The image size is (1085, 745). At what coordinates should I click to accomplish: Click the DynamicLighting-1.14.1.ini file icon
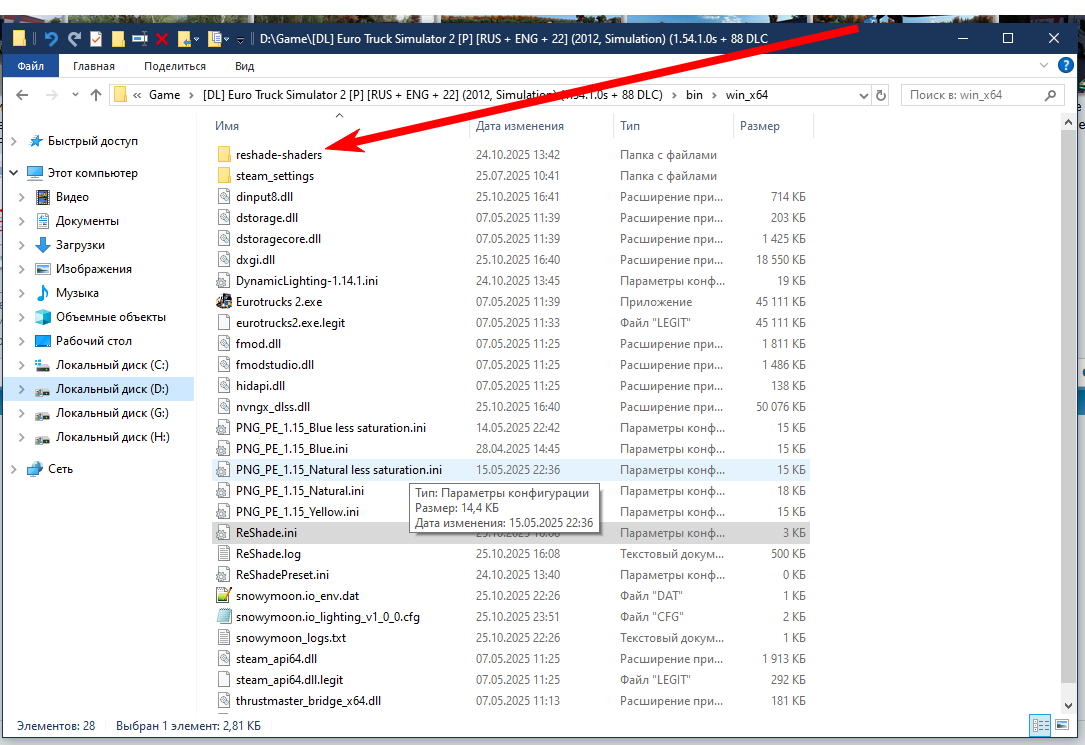click(x=223, y=281)
